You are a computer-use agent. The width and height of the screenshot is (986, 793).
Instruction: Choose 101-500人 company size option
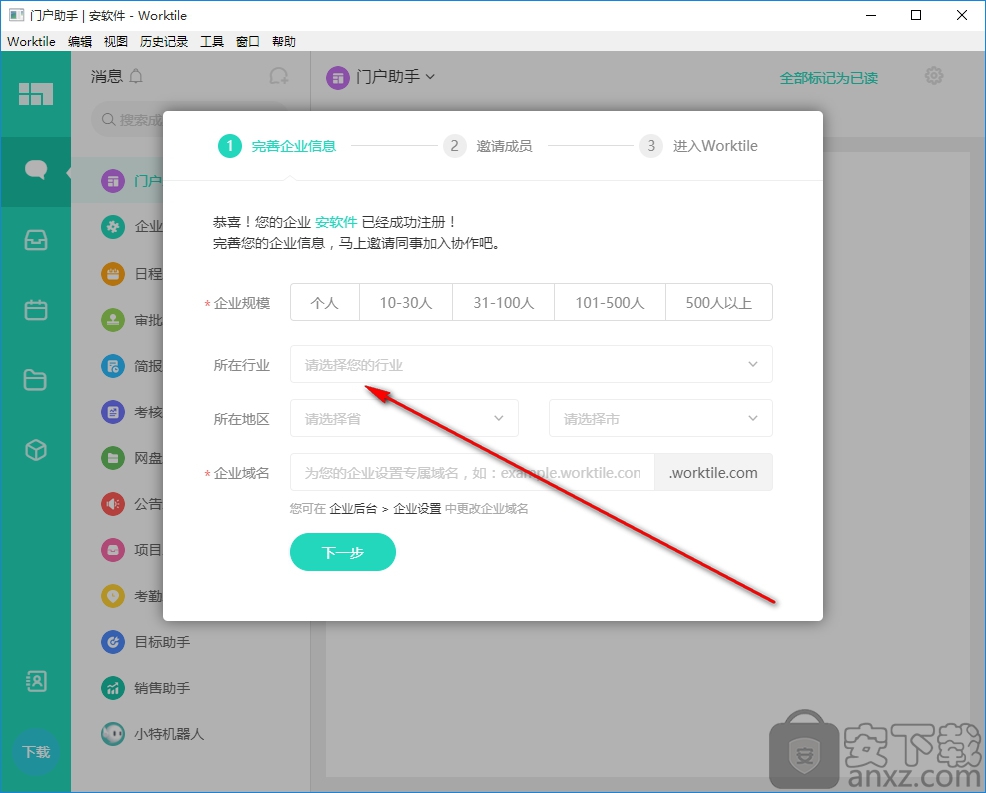click(x=610, y=302)
